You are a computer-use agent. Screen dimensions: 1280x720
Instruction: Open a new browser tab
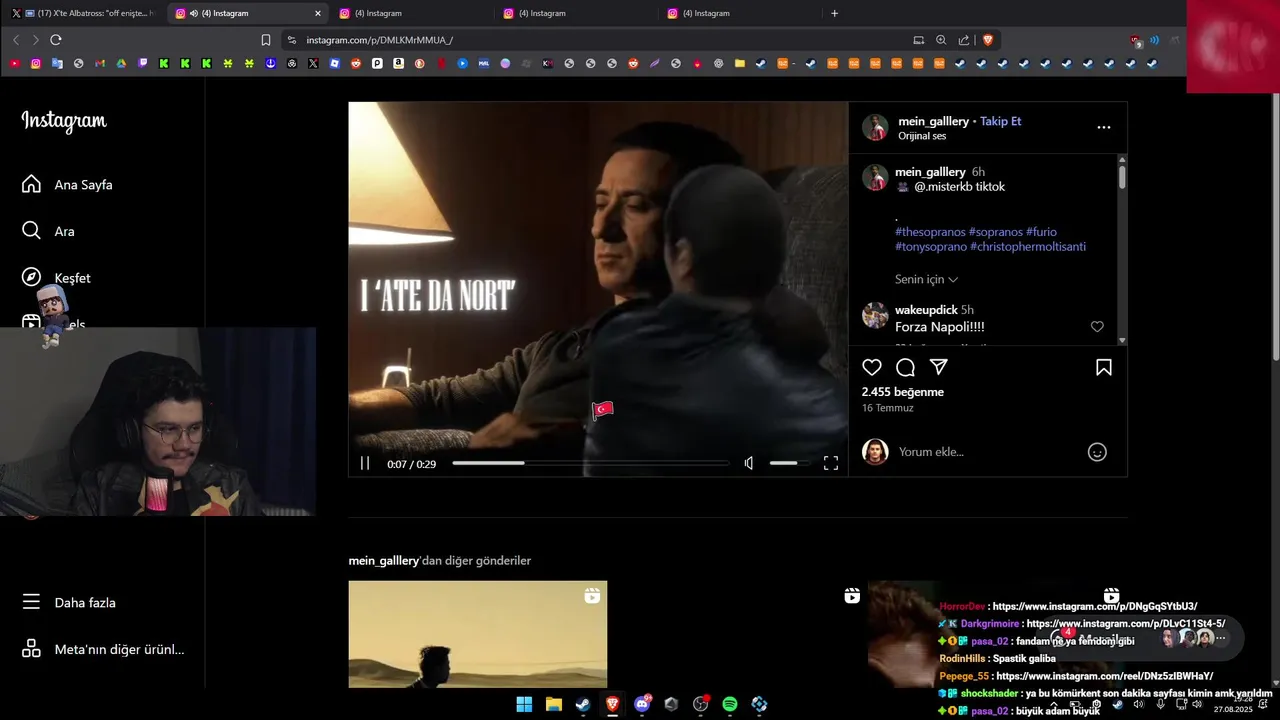835,13
